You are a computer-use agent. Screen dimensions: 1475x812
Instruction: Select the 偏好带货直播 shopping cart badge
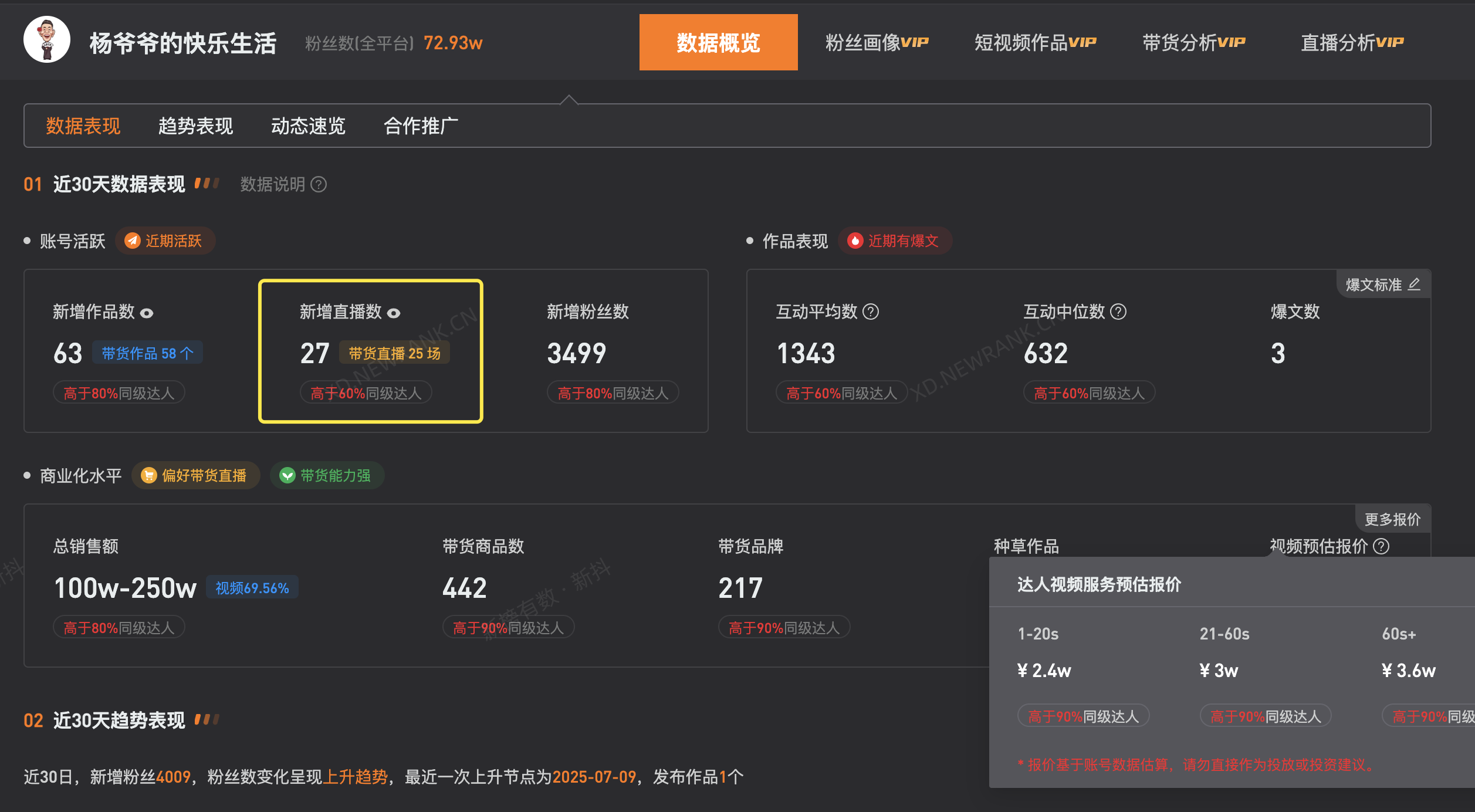(195, 475)
